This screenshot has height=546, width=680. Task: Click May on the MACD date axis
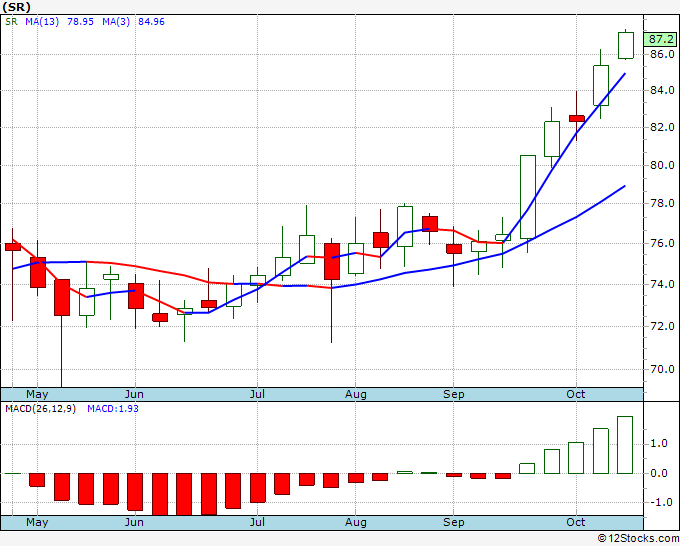tap(37, 522)
